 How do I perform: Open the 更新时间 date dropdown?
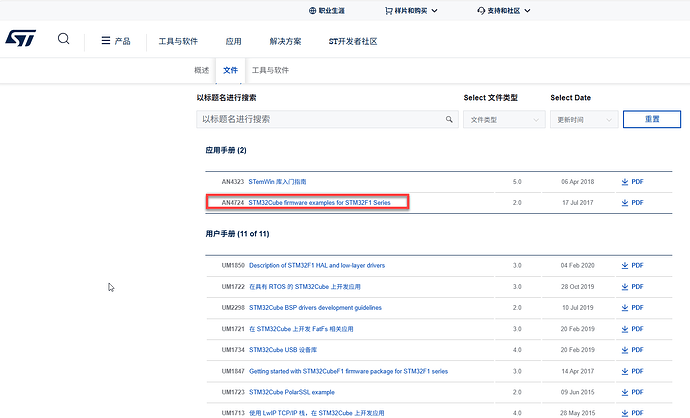[584, 120]
